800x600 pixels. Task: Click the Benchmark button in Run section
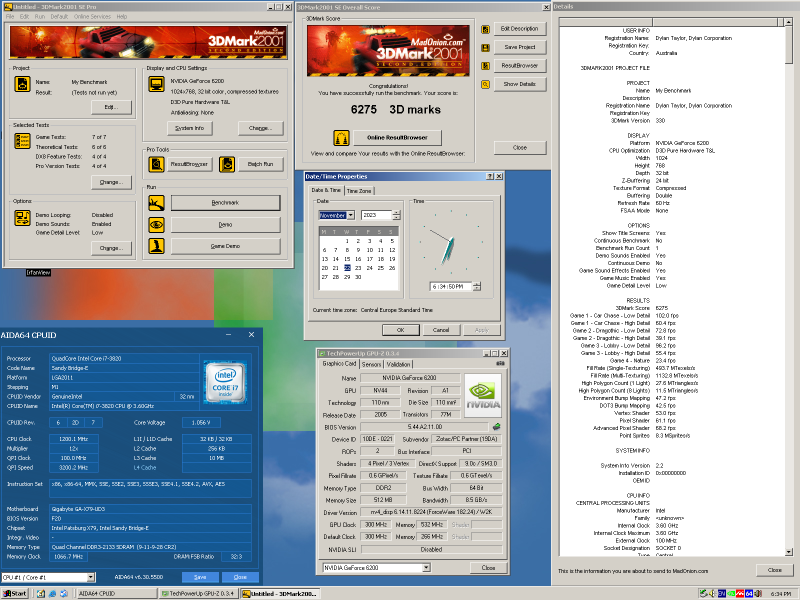tap(226, 203)
